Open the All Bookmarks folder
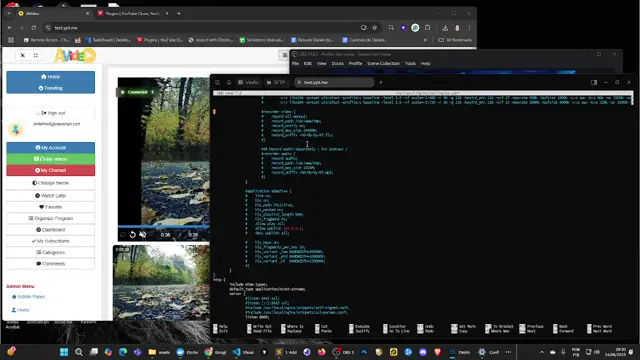This screenshot has width=640, height=360. (455, 40)
